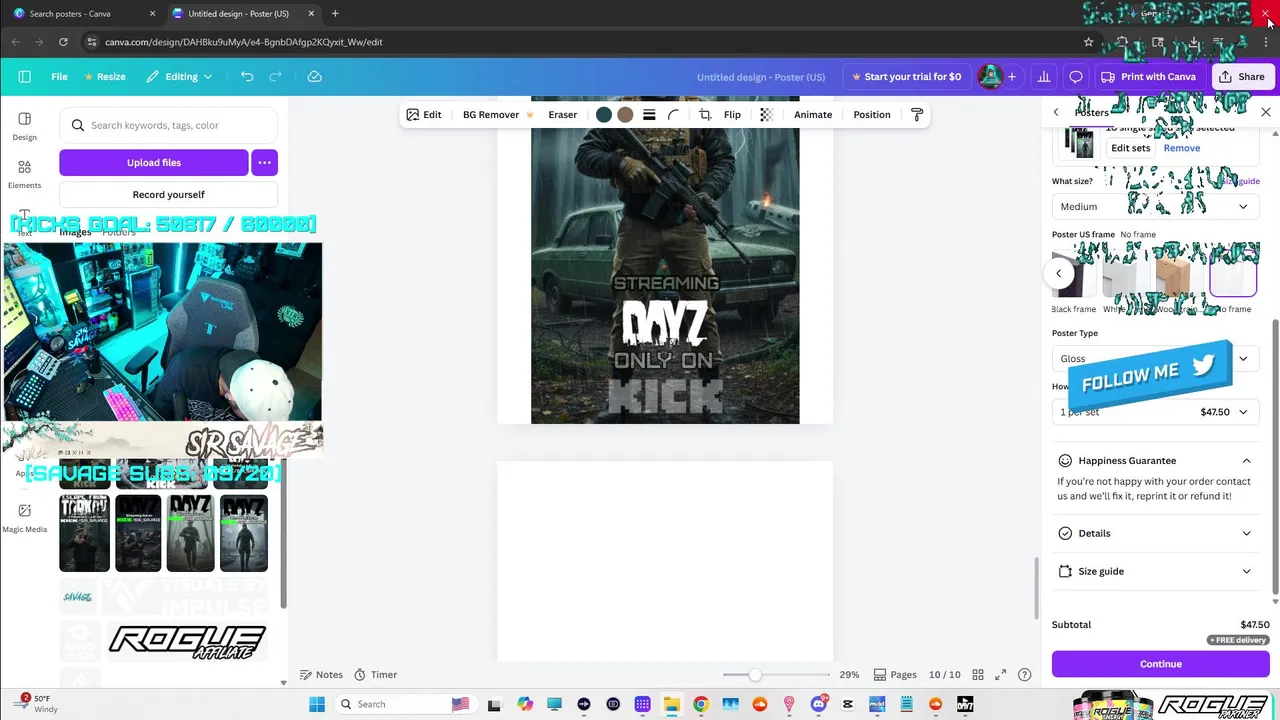Screen dimensions: 1280x720
Task: Click the search keywords input field
Action: pos(168,126)
